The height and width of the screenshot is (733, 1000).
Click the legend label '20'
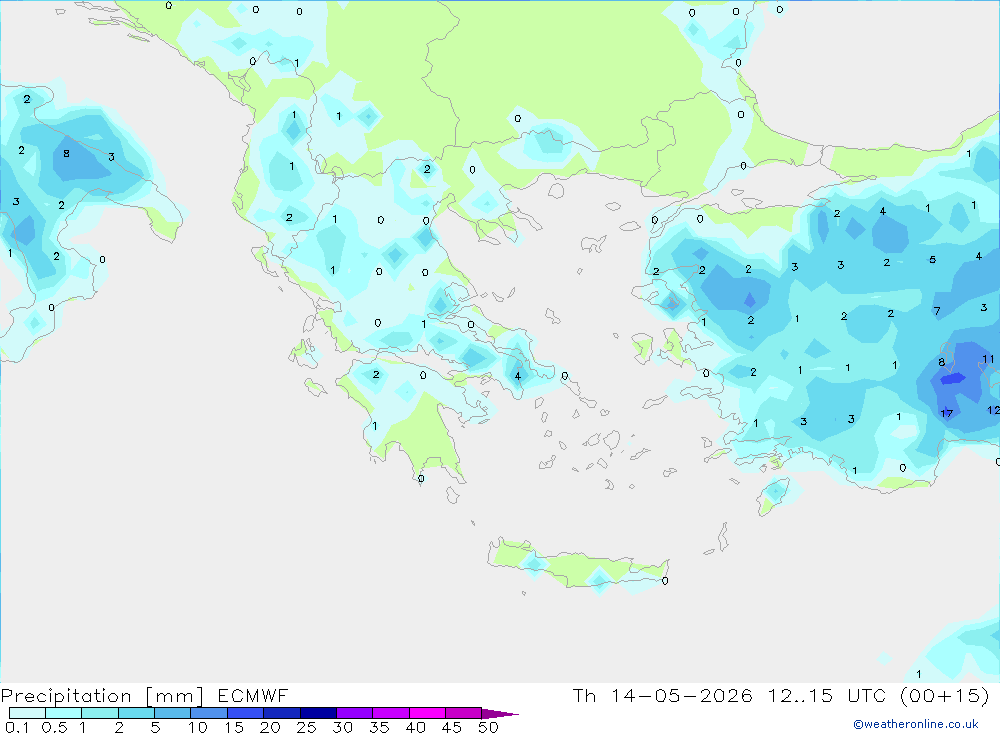coord(270,727)
